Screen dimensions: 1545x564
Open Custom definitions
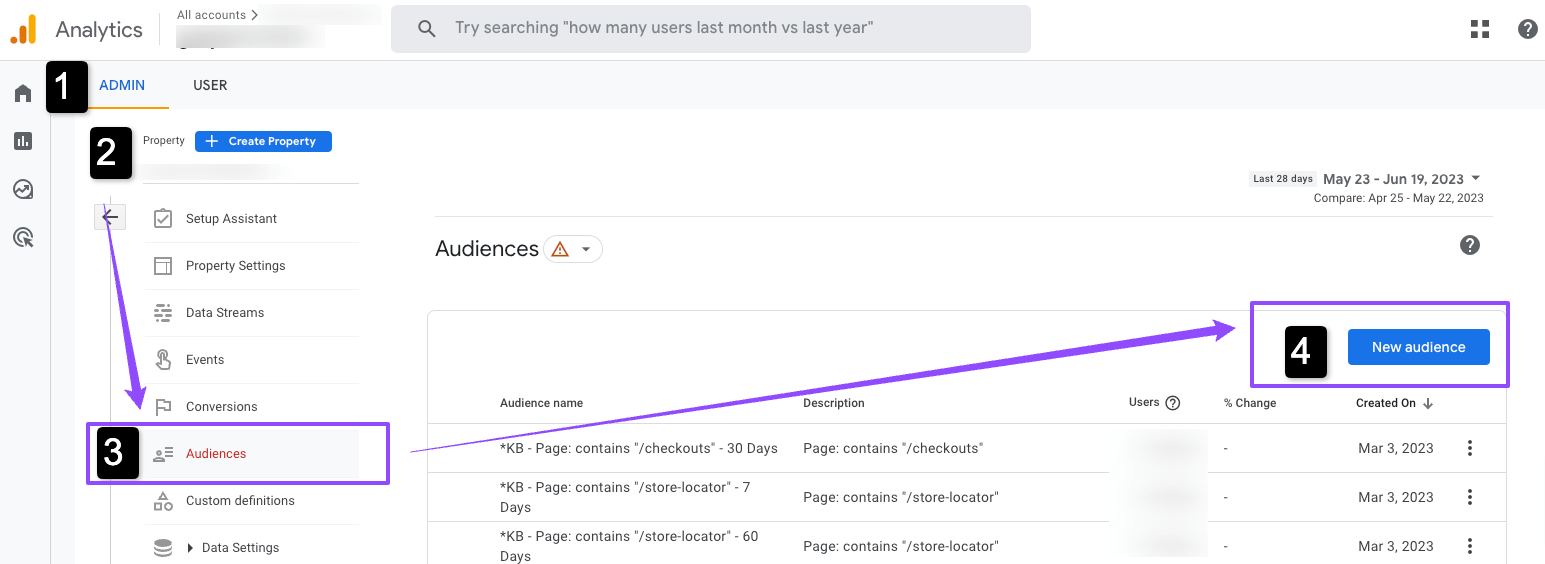240,501
